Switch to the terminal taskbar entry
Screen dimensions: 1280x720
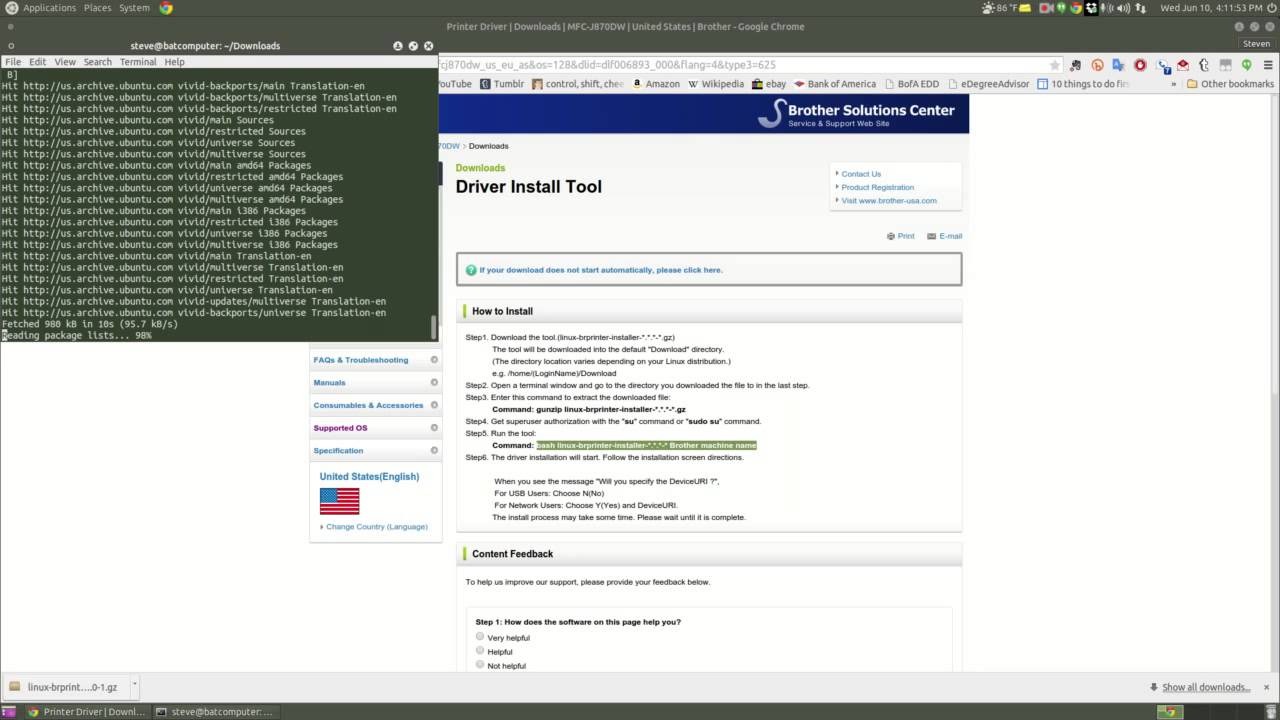(214, 711)
